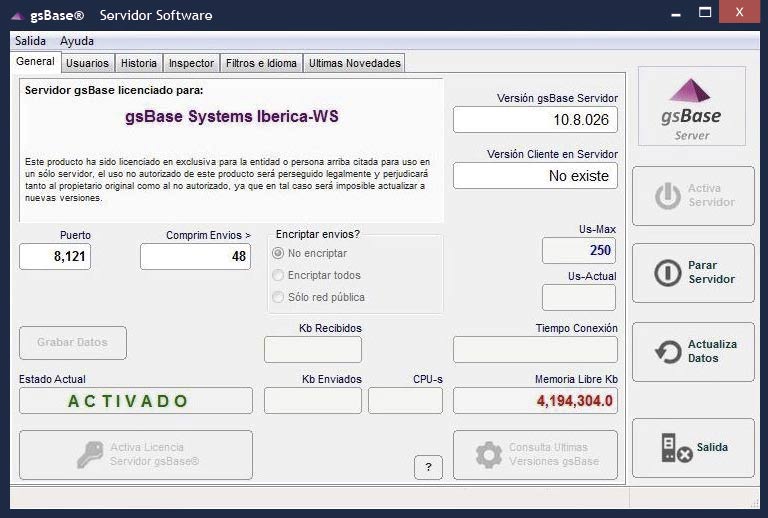Click the stop icon on Parar Servidor
This screenshot has width=768, height=518.
pyautogui.click(x=668, y=272)
